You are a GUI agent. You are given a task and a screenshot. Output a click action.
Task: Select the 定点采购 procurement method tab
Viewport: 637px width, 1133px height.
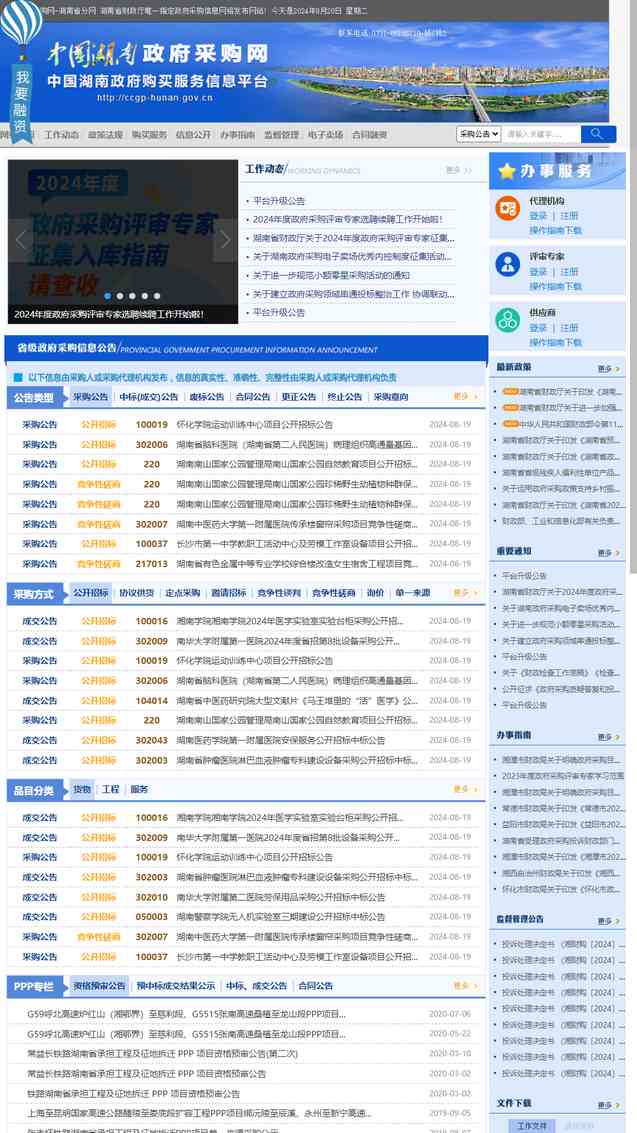point(183,593)
